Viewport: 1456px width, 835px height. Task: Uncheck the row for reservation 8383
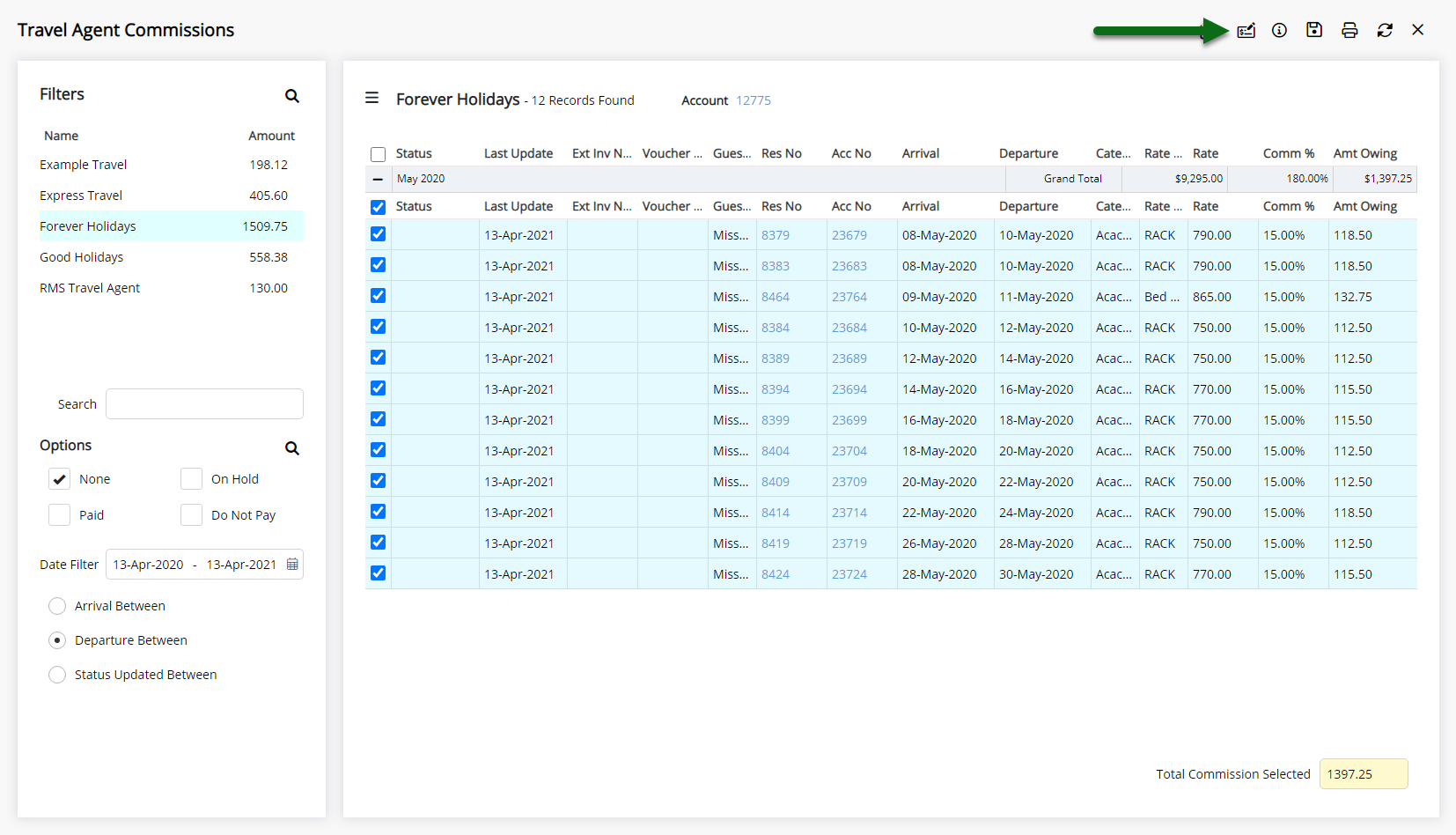point(379,265)
